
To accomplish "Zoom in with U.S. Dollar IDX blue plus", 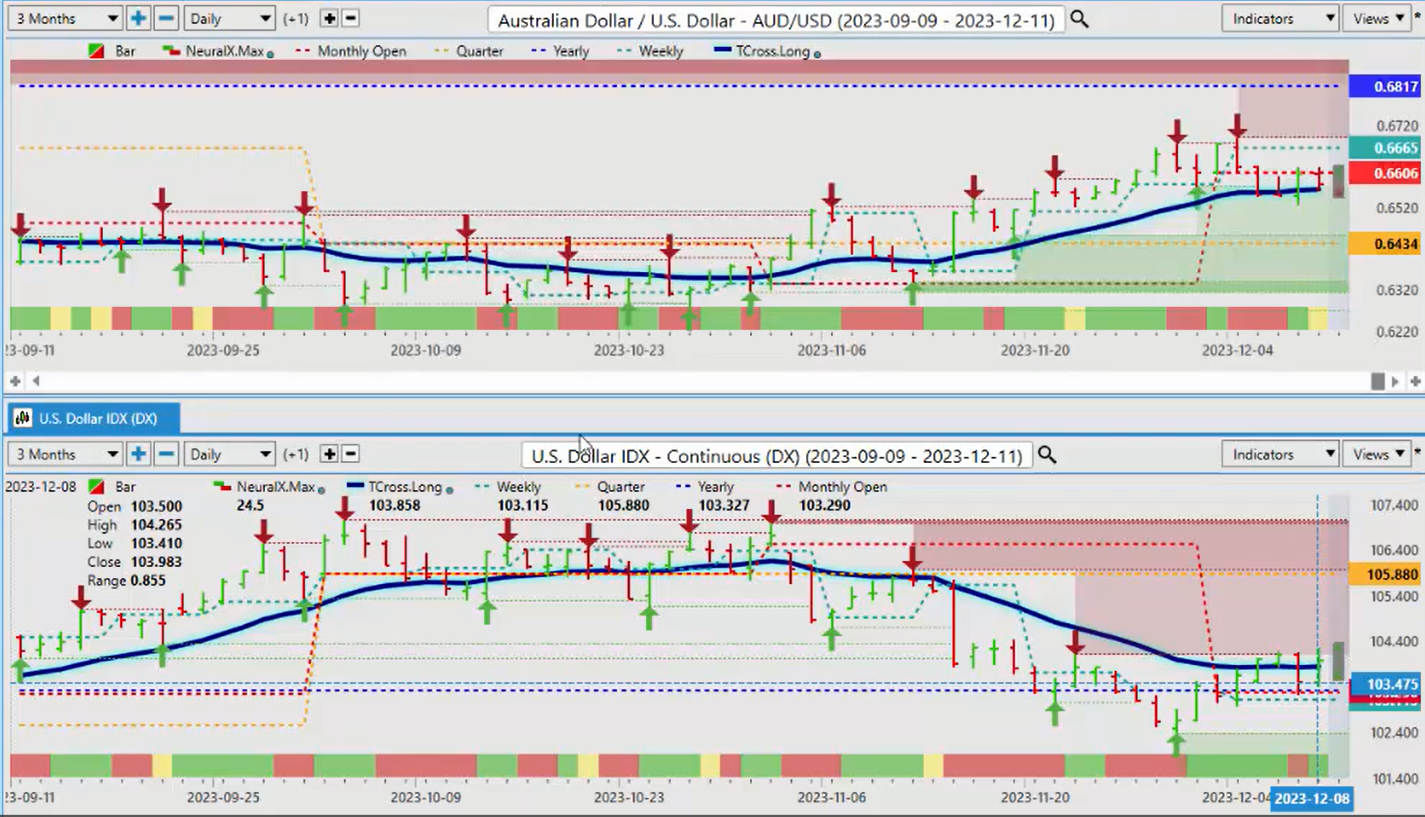I will point(138,454).
